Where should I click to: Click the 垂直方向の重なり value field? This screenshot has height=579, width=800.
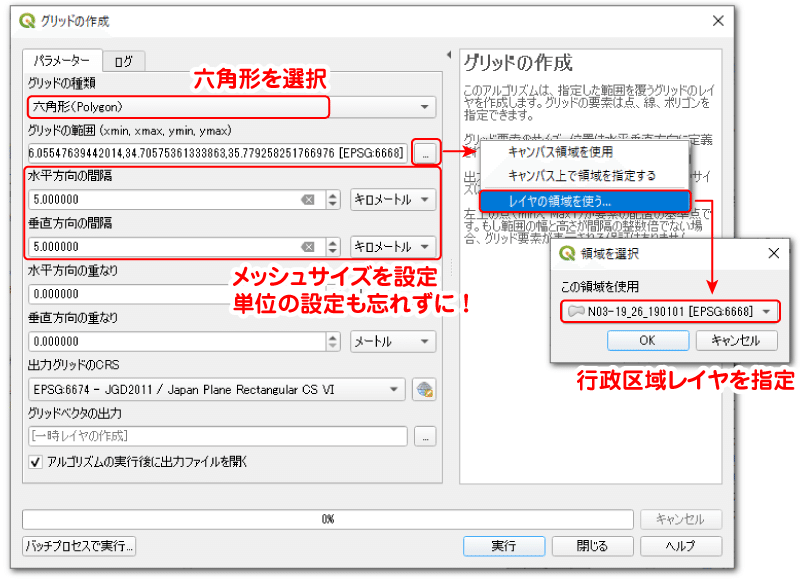(177, 341)
